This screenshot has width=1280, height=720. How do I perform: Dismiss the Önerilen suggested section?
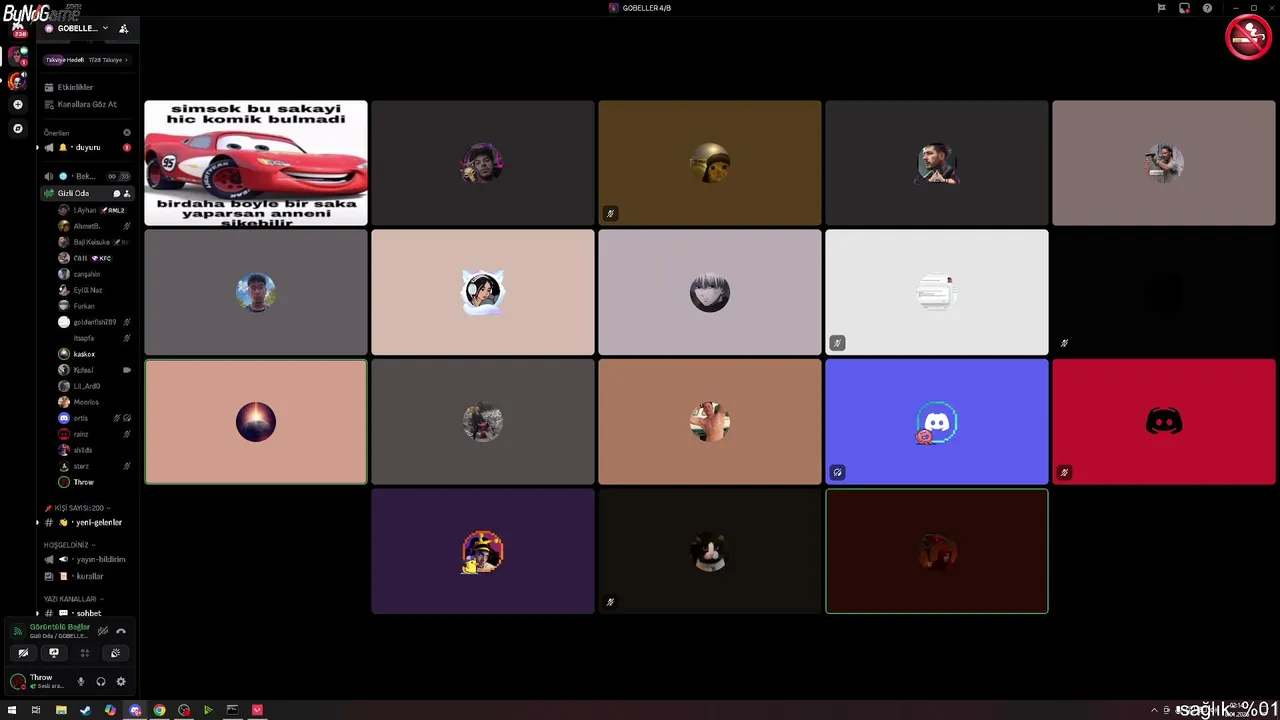(127, 132)
